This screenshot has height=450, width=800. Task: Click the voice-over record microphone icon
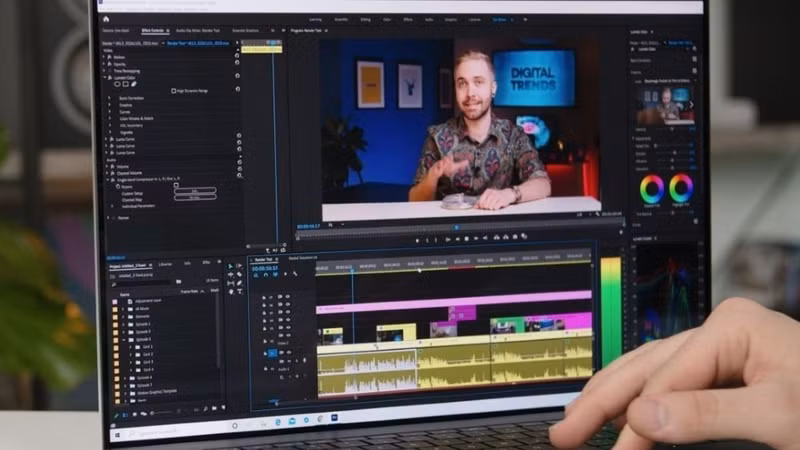tap(305, 360)
